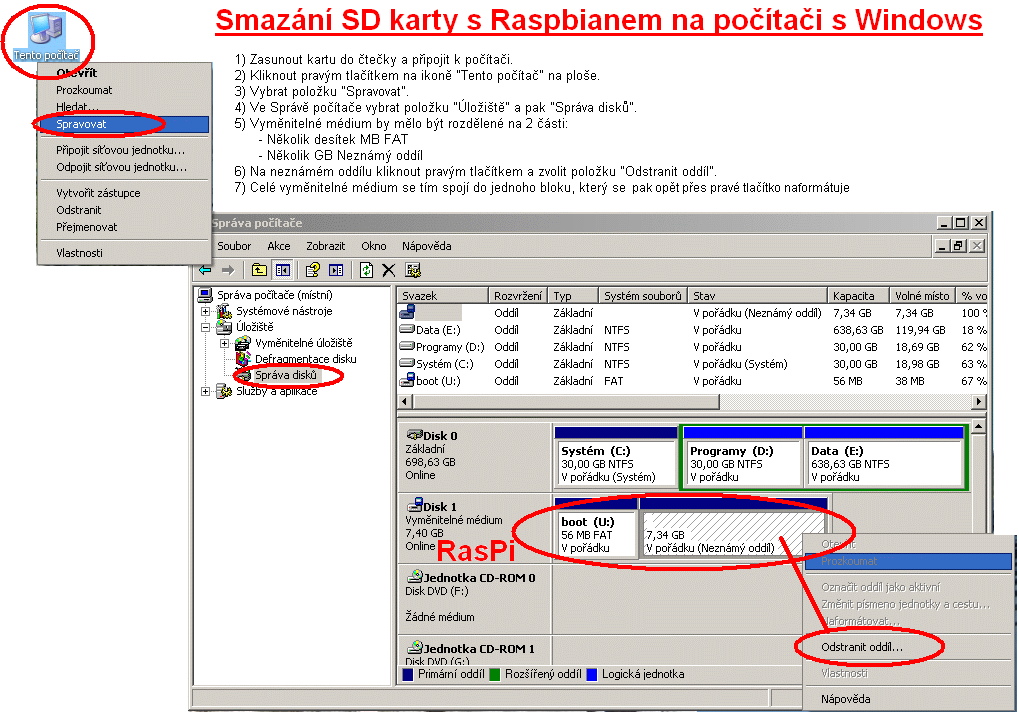Sort by the Rozvržení column header
Viewport: 1019px width, 712px height.
click(518, 296)
